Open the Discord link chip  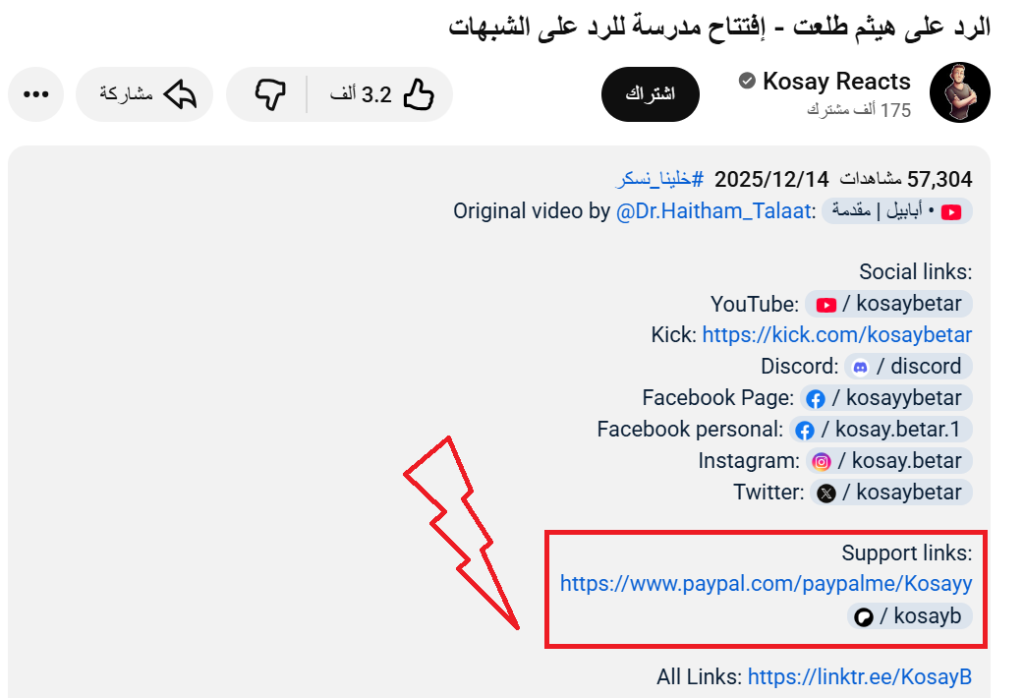point(908,366)
